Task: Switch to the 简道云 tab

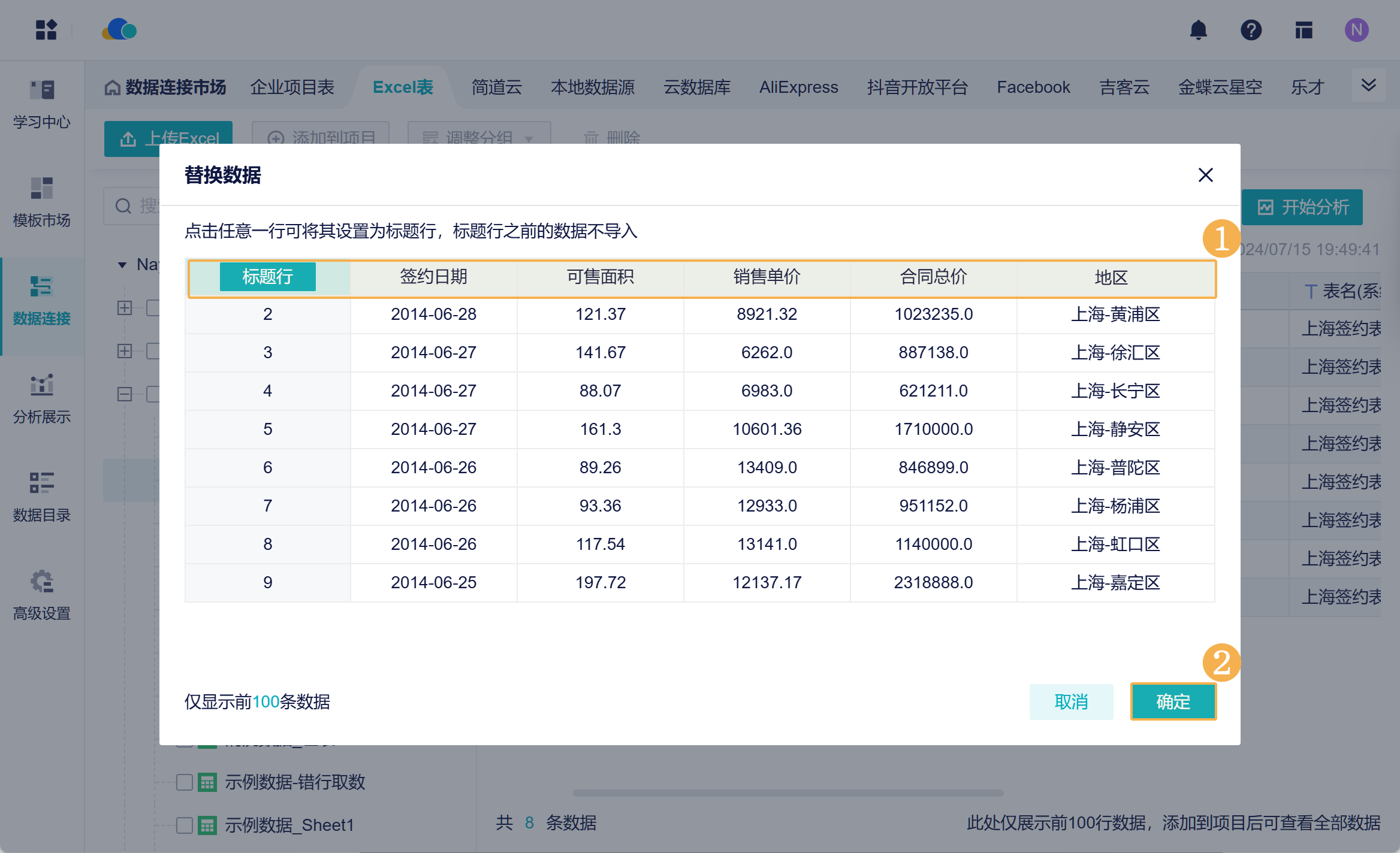Action: click(496, 87)
